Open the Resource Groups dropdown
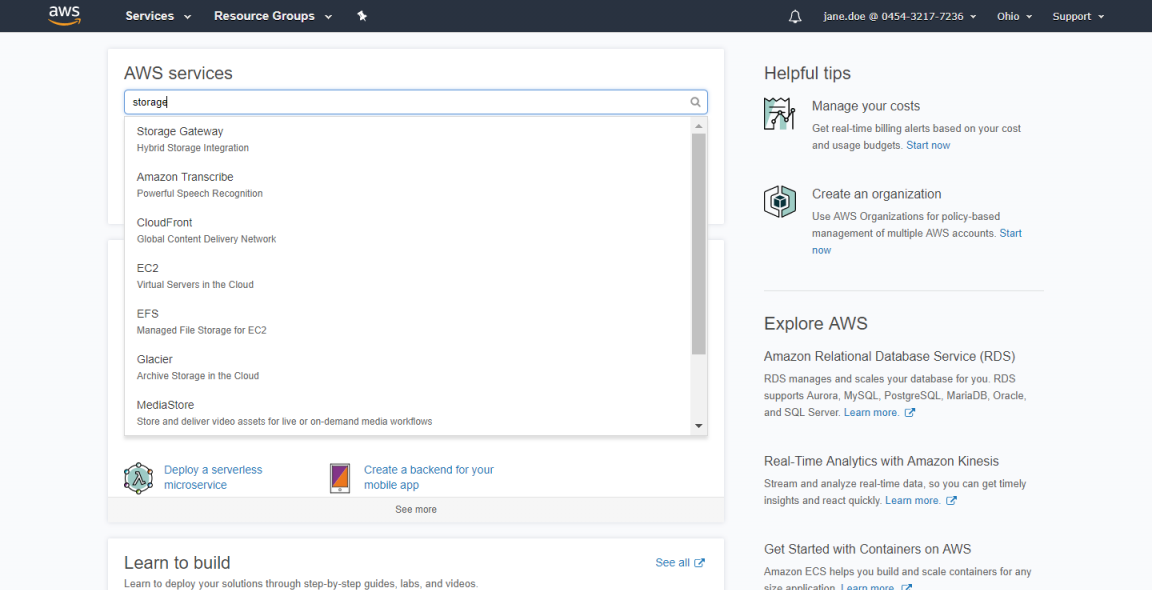1152x590 pixels. click(x=273, y=16)
